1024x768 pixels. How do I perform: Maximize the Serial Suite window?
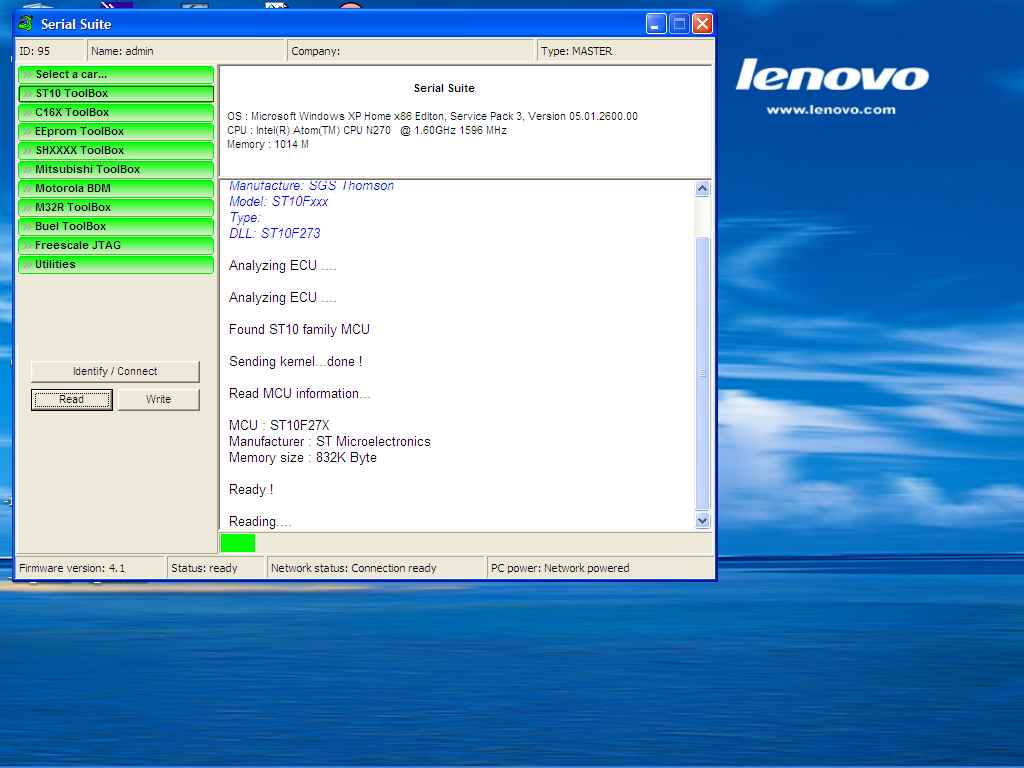679,24
